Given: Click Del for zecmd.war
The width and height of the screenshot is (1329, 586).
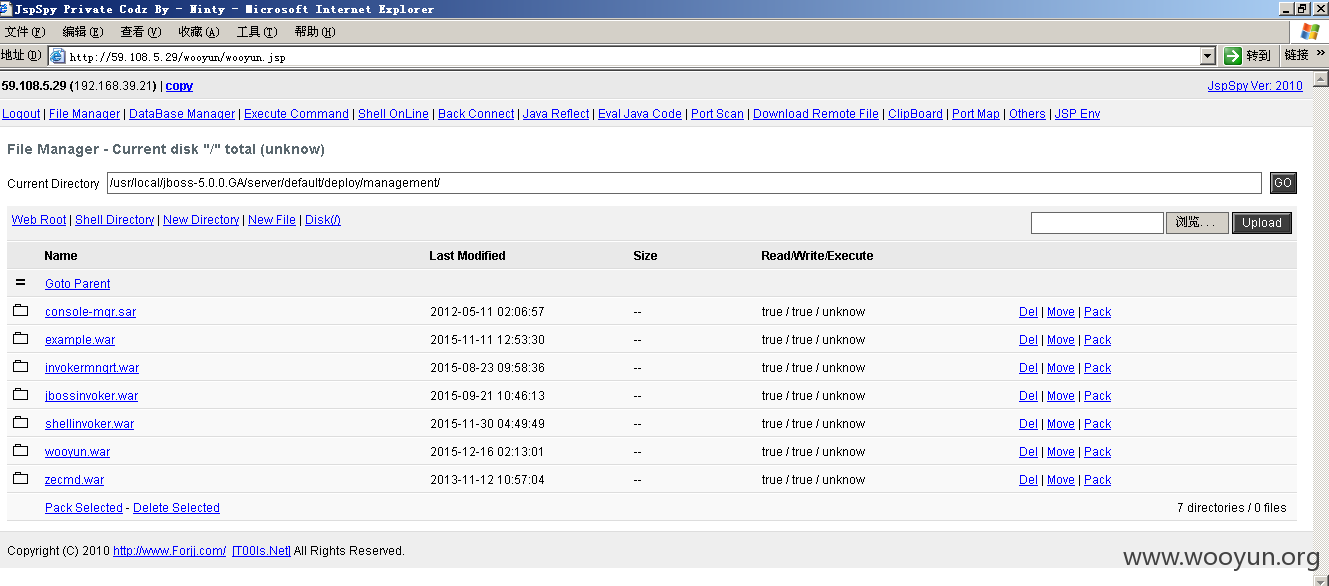Looking at the screenshot, I should [x=1028, y=480].
